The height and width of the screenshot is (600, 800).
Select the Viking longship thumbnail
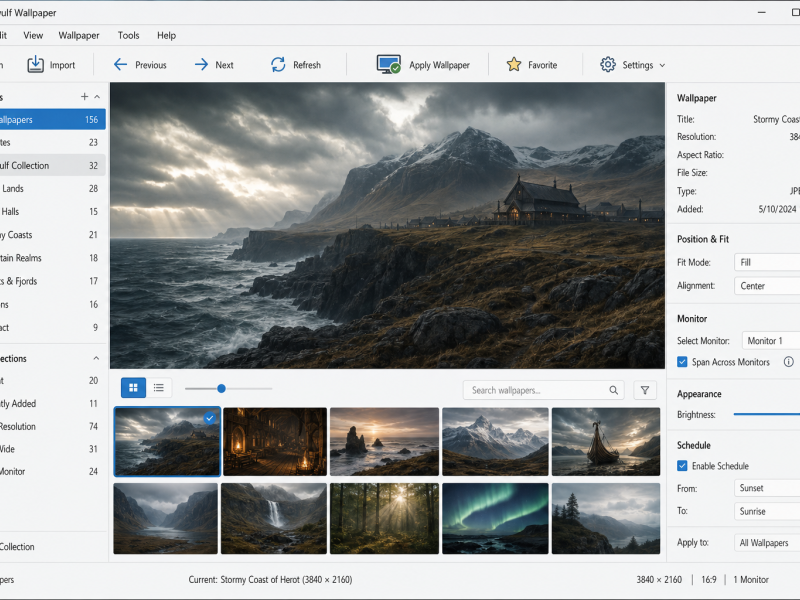click(x=606, y=442)
